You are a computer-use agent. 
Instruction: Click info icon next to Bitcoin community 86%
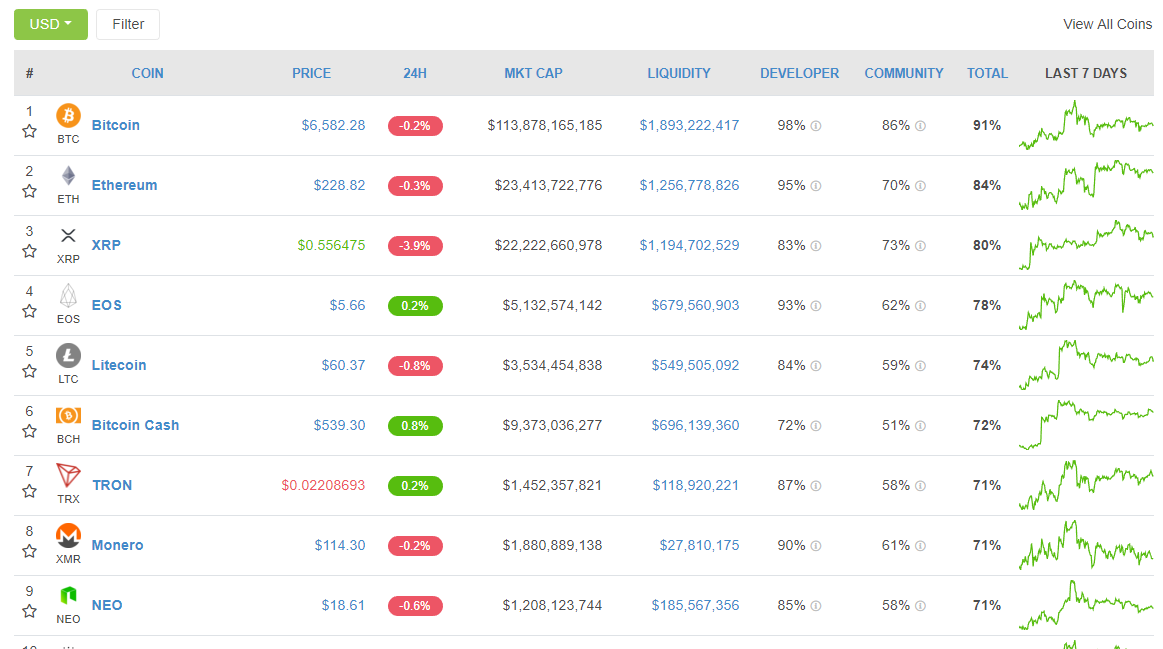click(x=920, y=126)
